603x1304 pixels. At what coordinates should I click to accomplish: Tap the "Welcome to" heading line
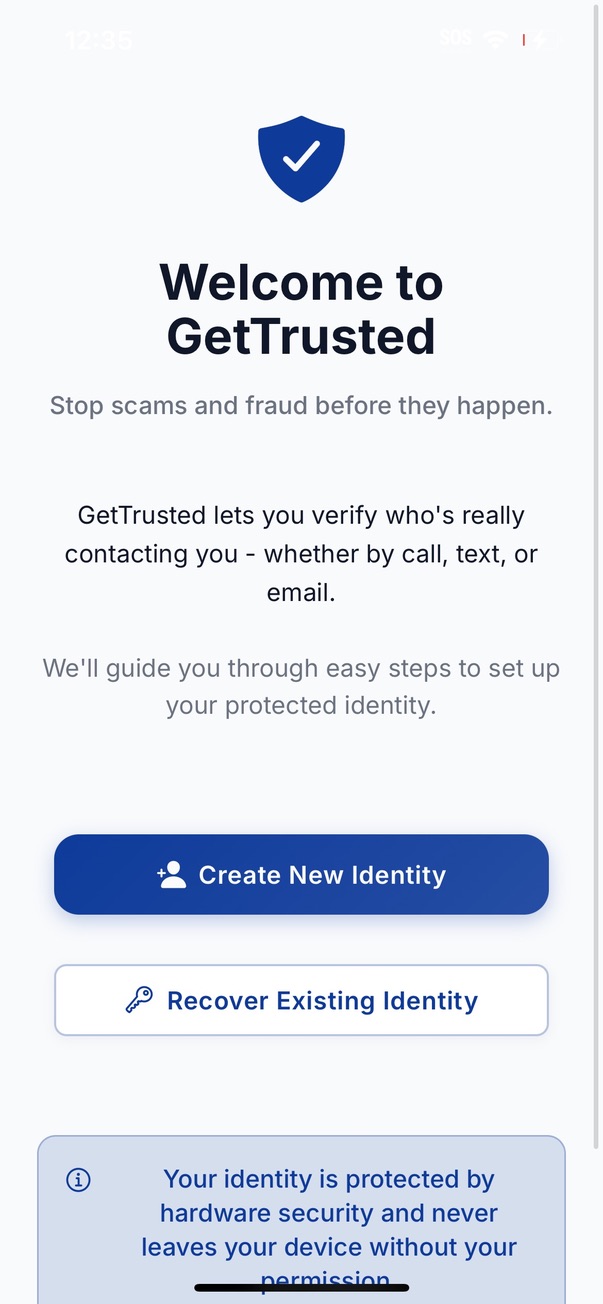301,283
